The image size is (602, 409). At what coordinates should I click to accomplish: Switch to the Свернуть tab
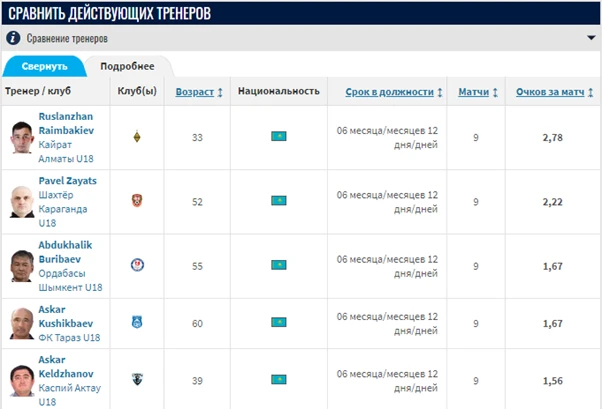click(x=42, y=66)
